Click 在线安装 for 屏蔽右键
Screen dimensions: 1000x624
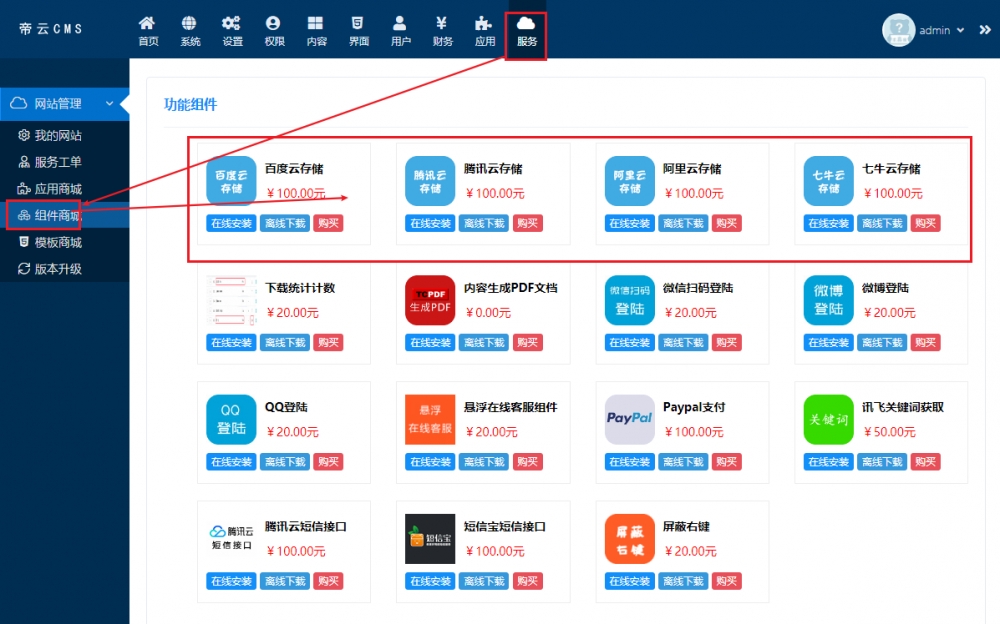(x=629, y=581)
